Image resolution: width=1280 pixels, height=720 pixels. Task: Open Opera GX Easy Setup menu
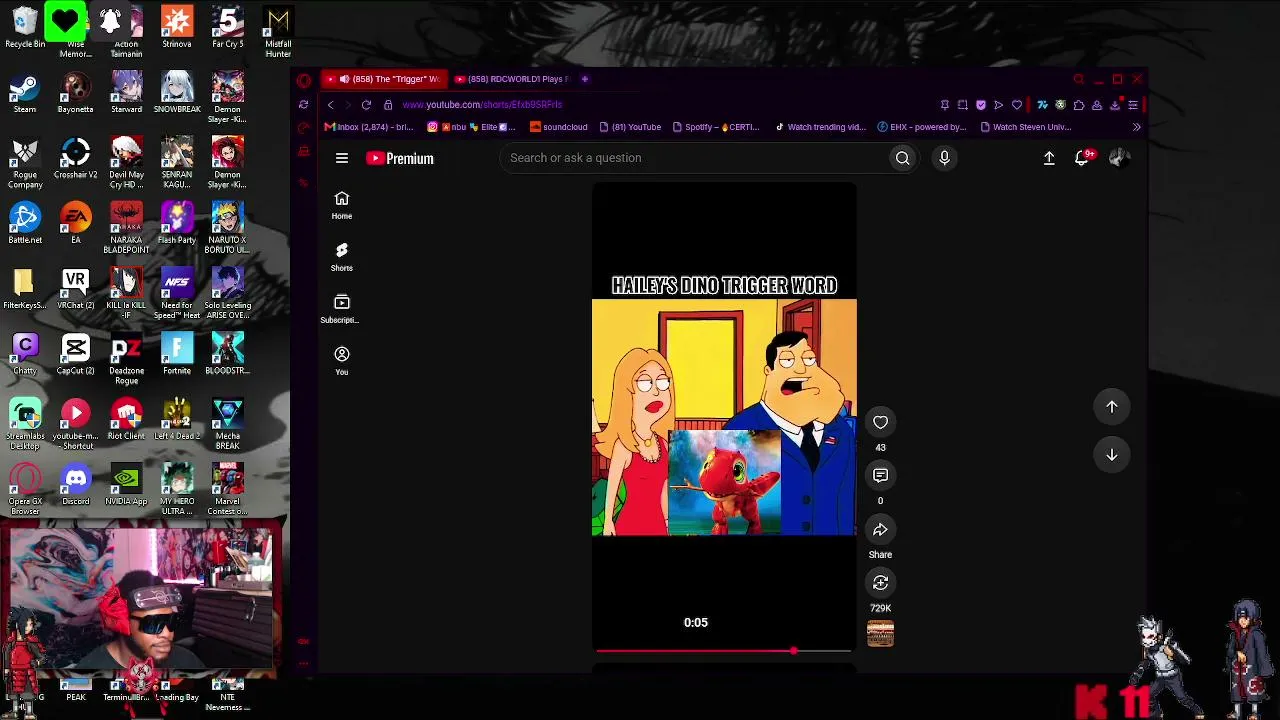pos(1133,105)
